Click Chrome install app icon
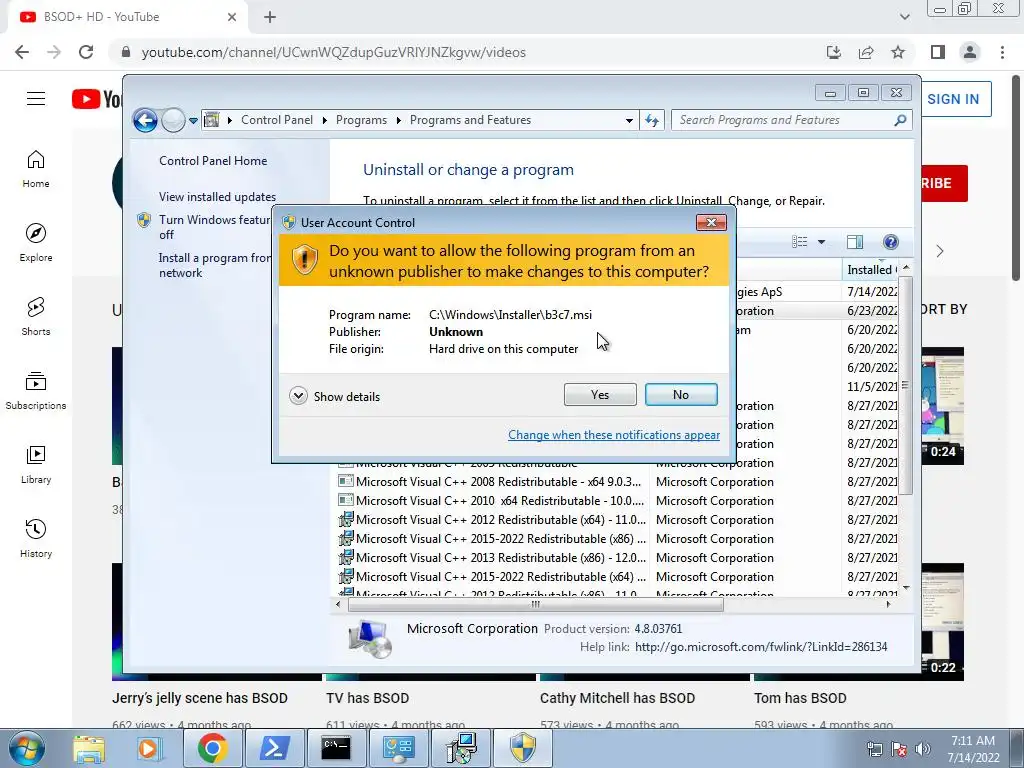The height and width of the screenshot is (768, 1024). point(833,52)
